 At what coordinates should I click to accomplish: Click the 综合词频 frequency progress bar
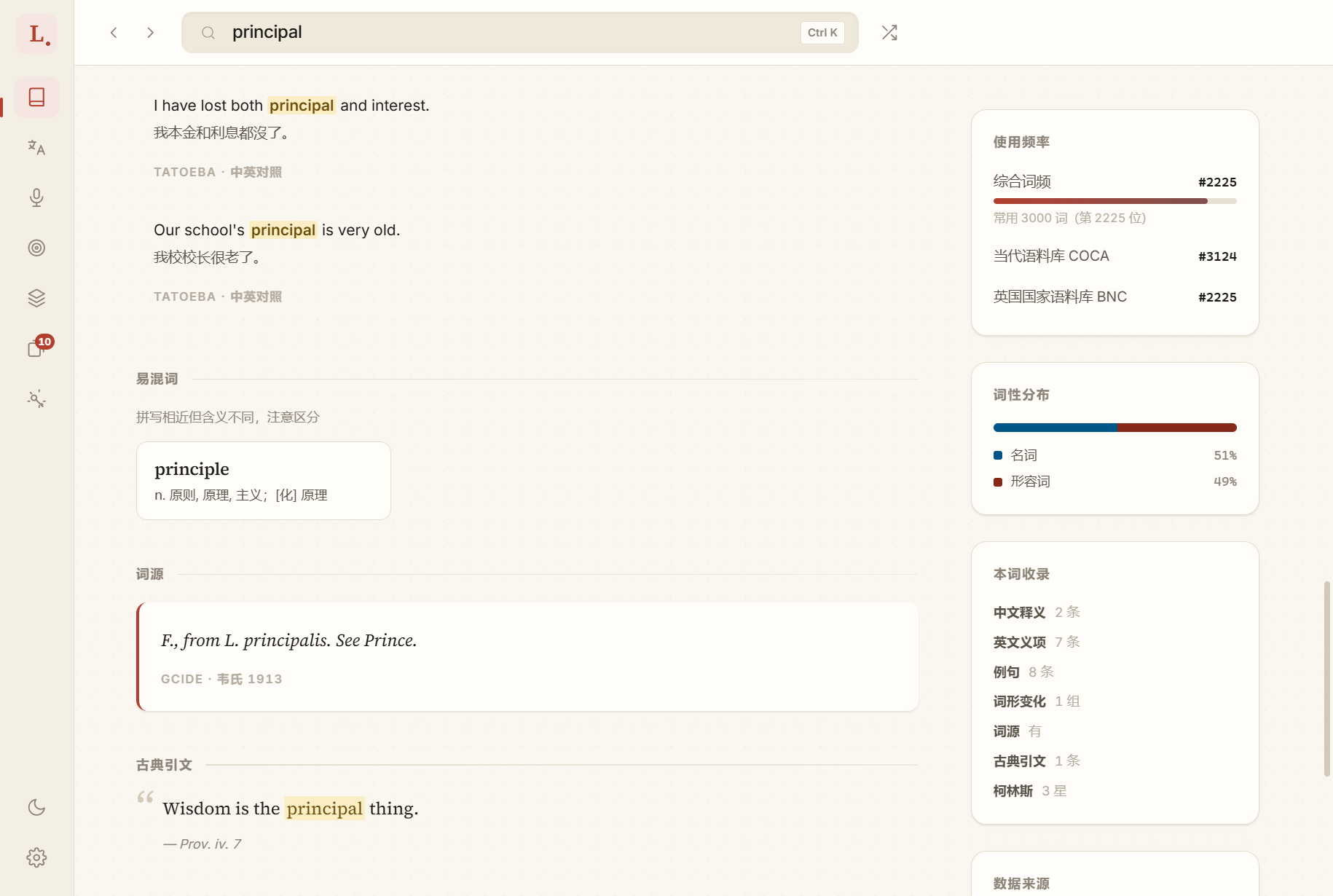[1115, 201]
